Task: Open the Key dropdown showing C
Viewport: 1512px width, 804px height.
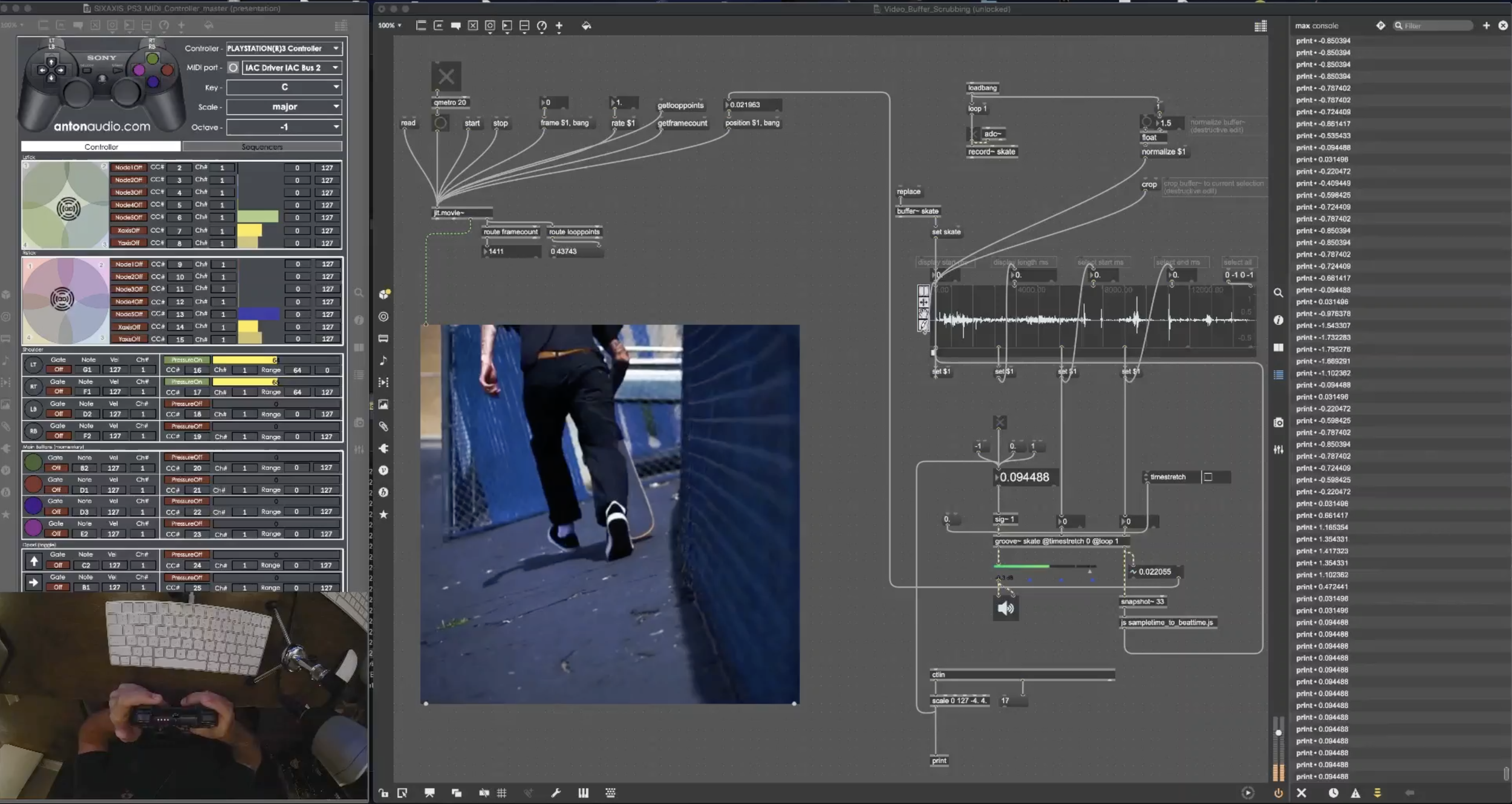Action: 284,87
